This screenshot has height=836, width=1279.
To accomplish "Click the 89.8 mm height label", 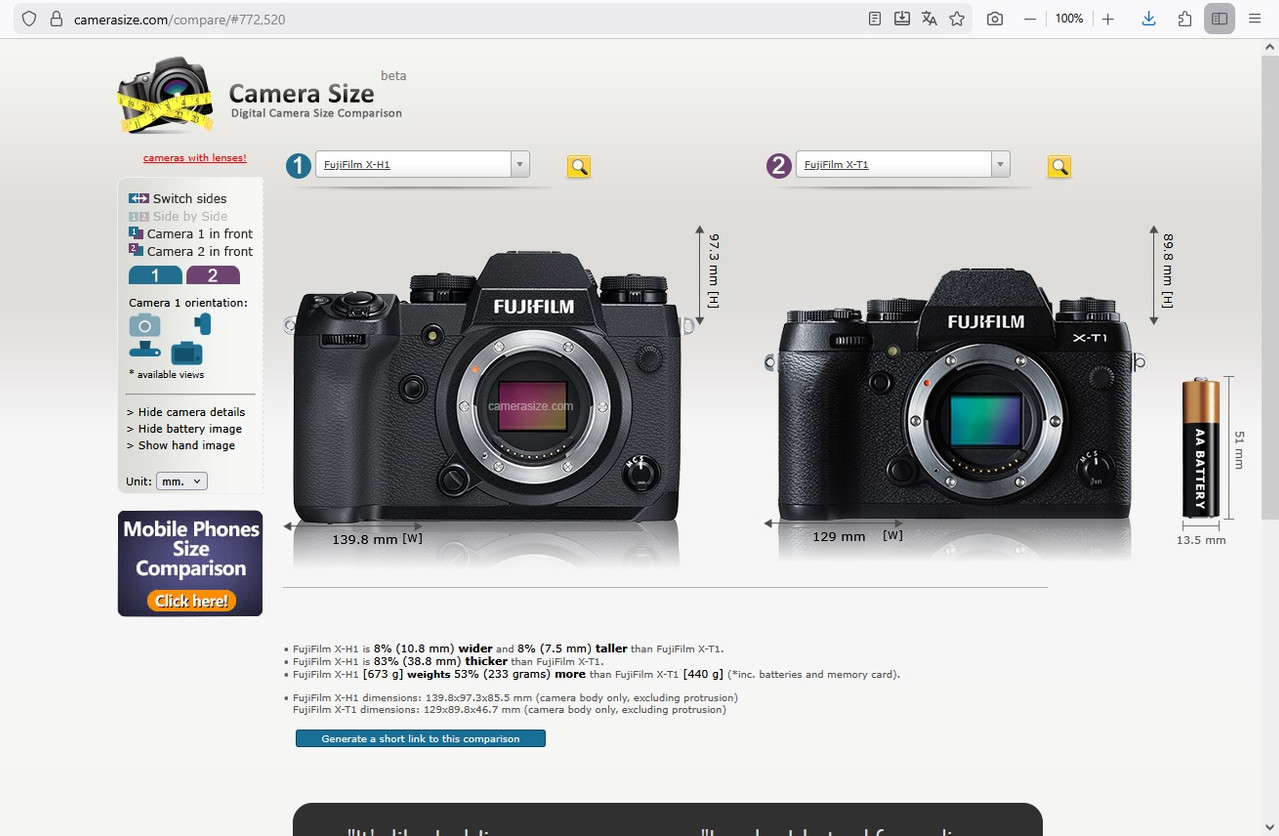I will pos(1168,270).
